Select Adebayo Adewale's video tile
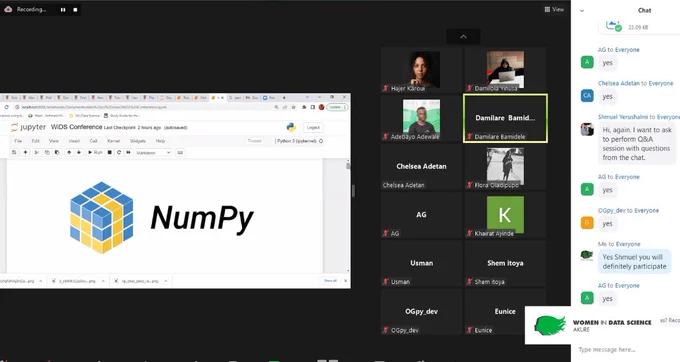This screenshot has width=680, height=362. coord(421,118)
